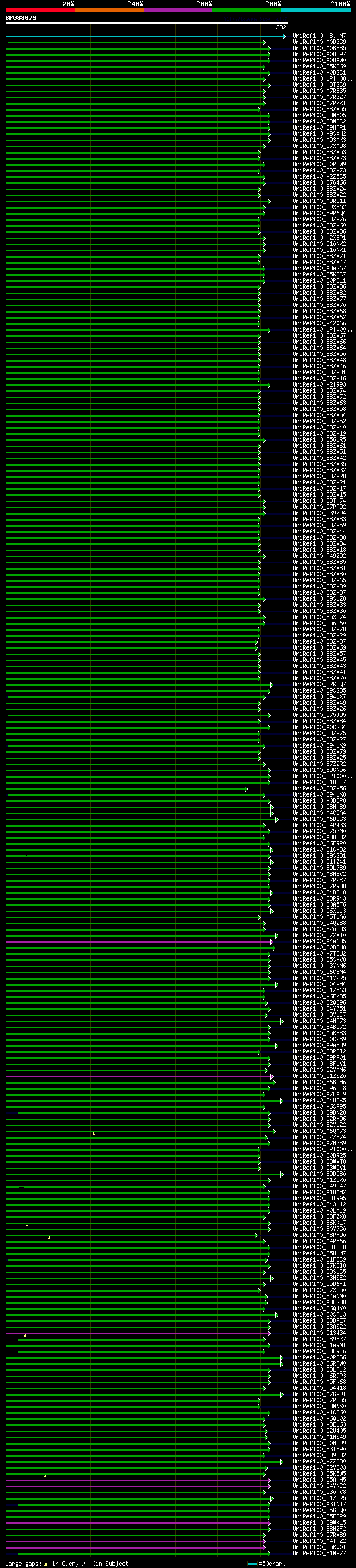Select hit label UniRef100_A7ZC80
The image size is (356, 1568).
point(319,1461)
